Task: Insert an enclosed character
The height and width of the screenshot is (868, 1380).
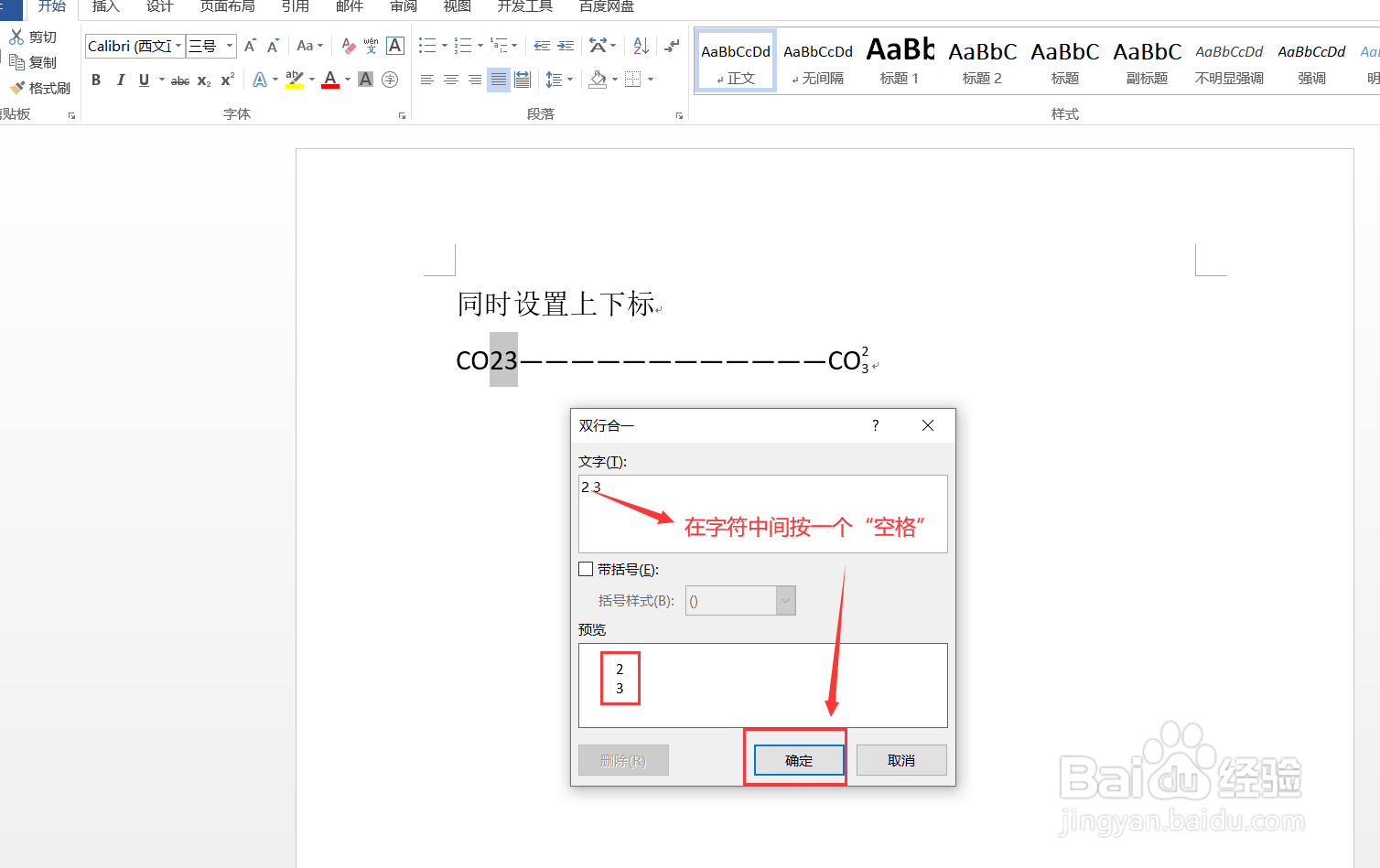Action: [x=390, y=80]
